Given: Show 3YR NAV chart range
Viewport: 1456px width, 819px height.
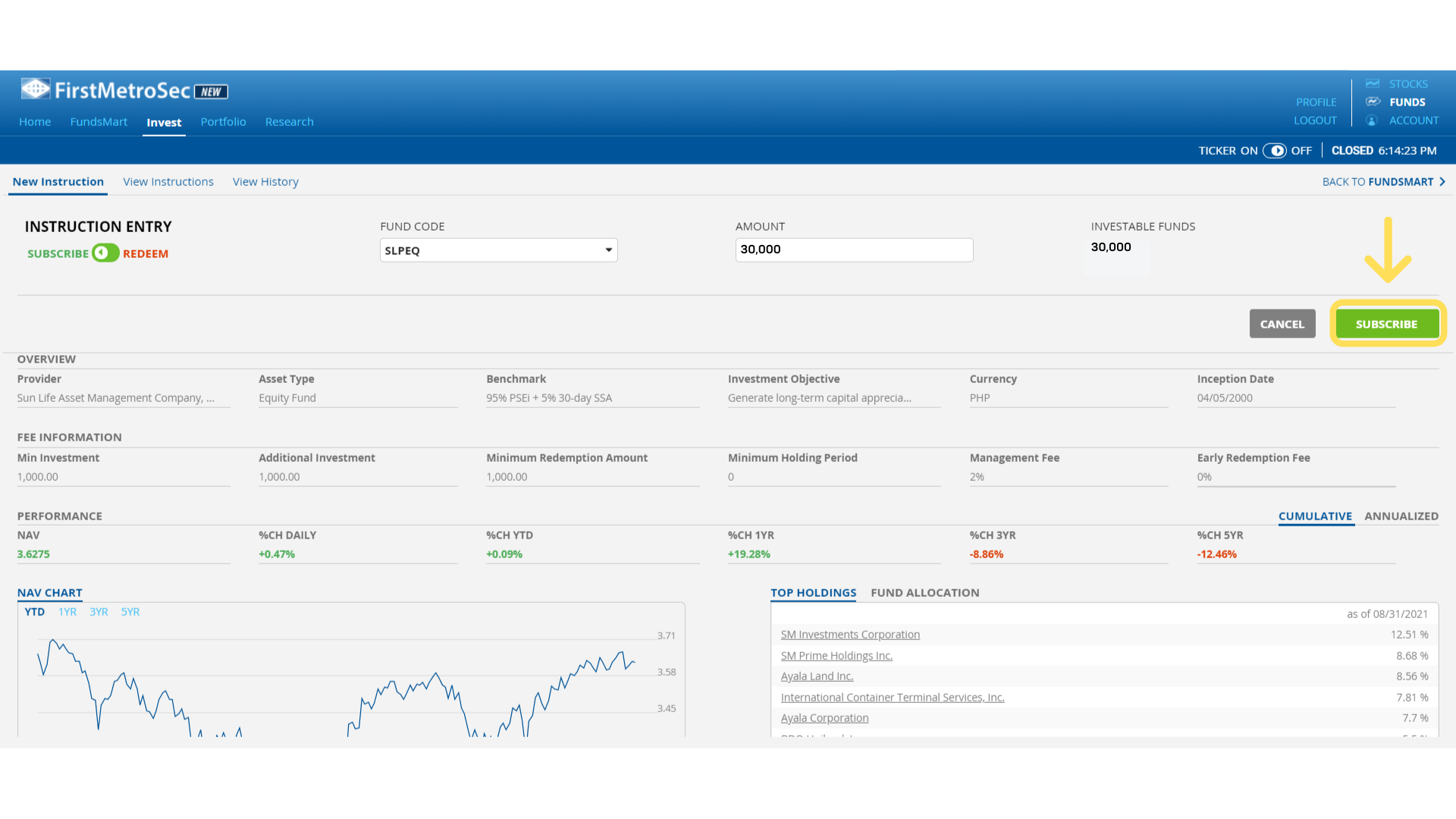Looking at the screenshot, I should pyautogui.click(x=99, y=612).
